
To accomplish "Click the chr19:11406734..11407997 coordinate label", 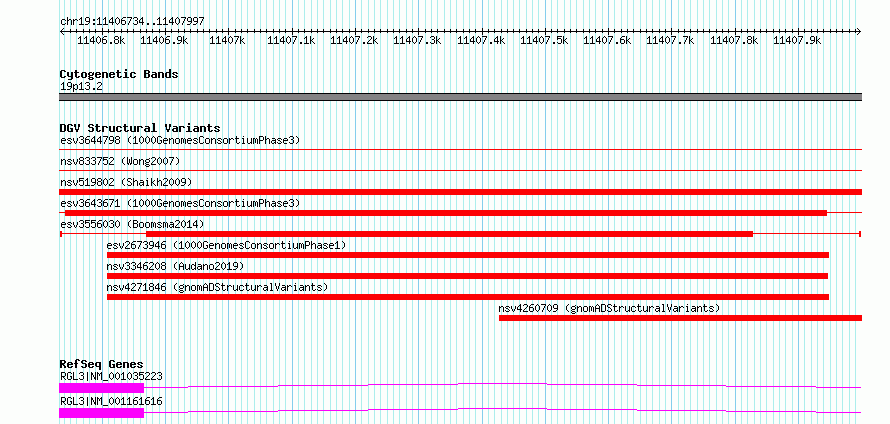I will pos(132,21).
